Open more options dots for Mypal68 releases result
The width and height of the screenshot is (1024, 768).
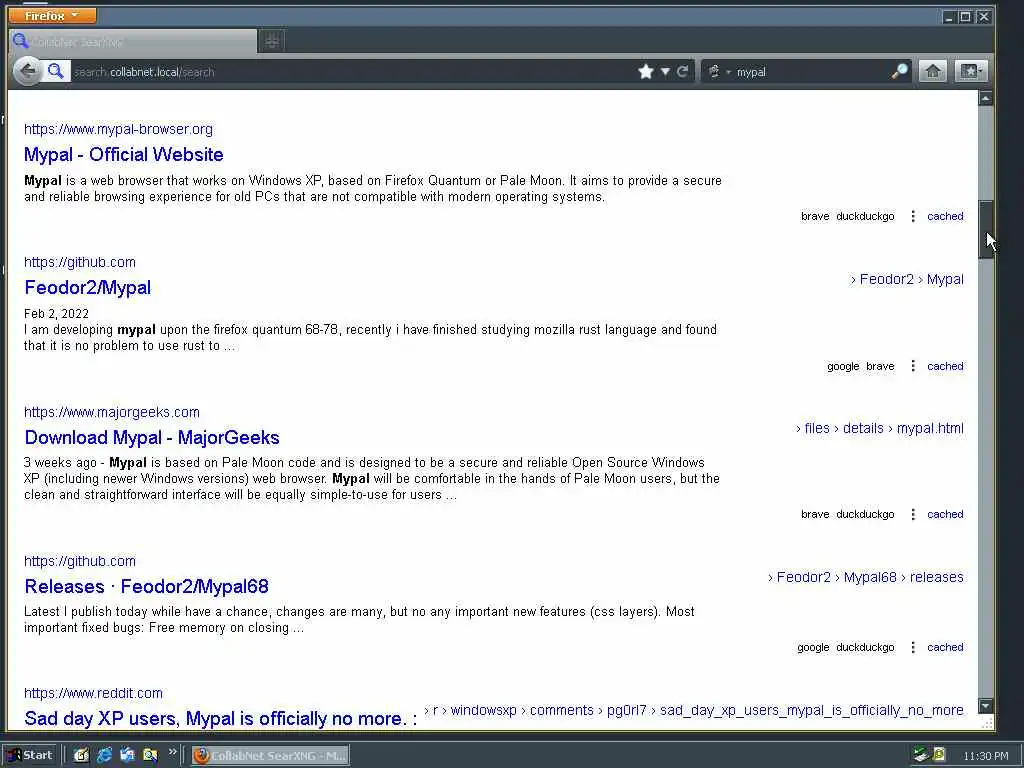coord(912,647)
